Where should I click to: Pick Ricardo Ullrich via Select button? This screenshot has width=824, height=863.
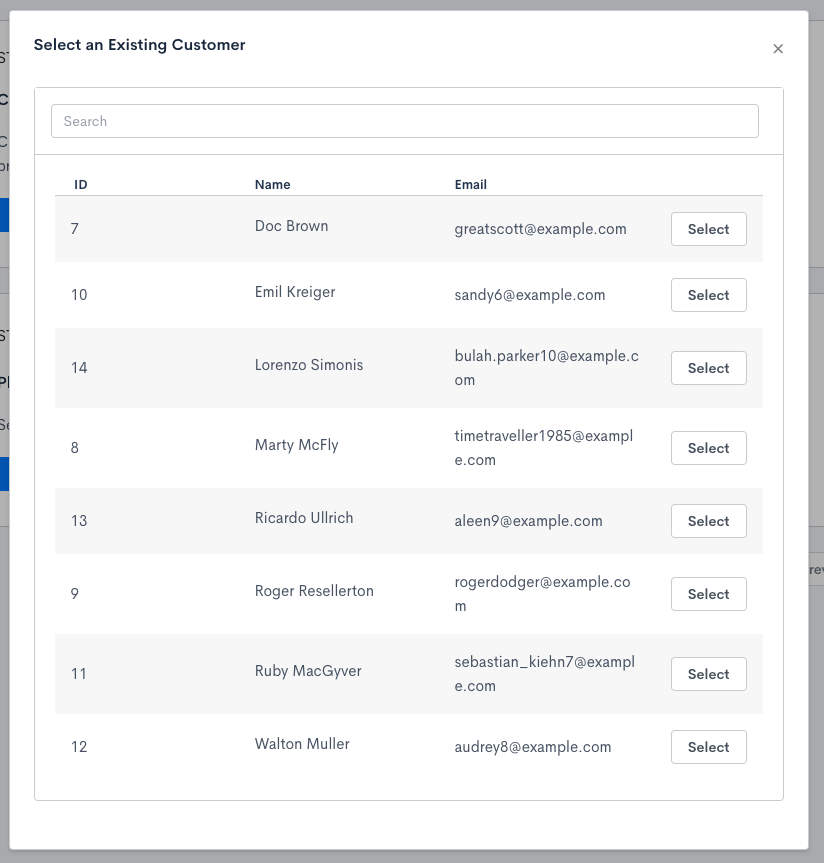708,521
